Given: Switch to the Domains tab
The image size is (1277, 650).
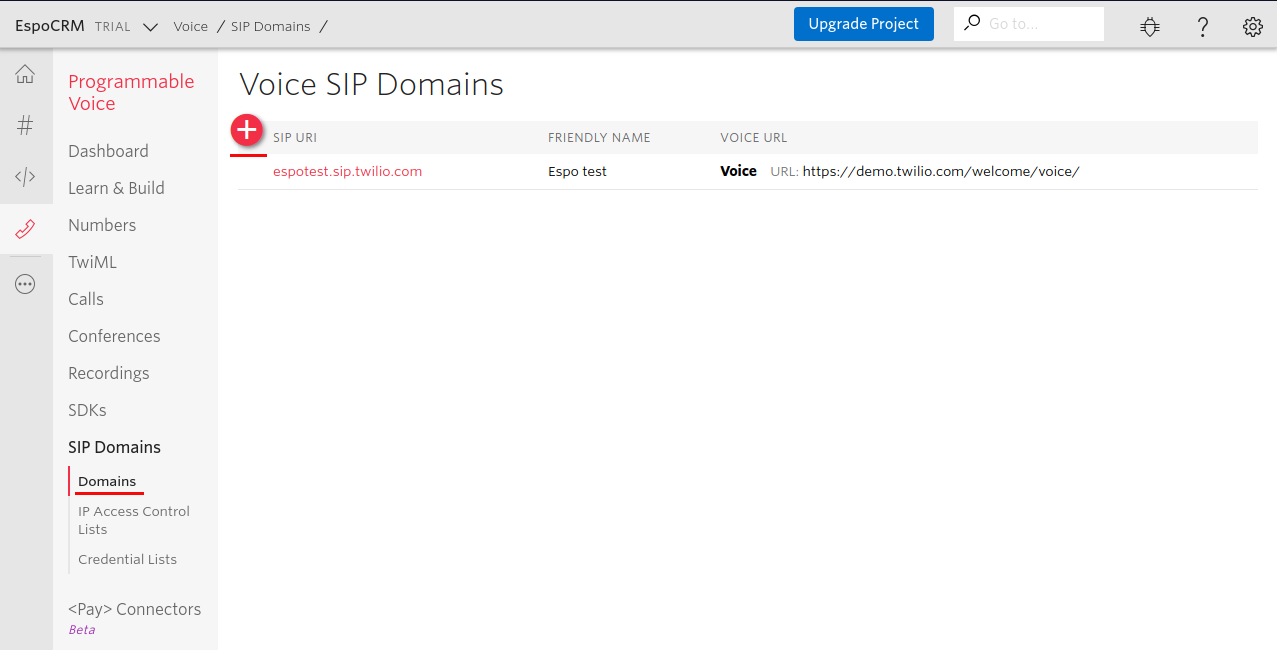Looking at the screenshot, I should 106,481.
